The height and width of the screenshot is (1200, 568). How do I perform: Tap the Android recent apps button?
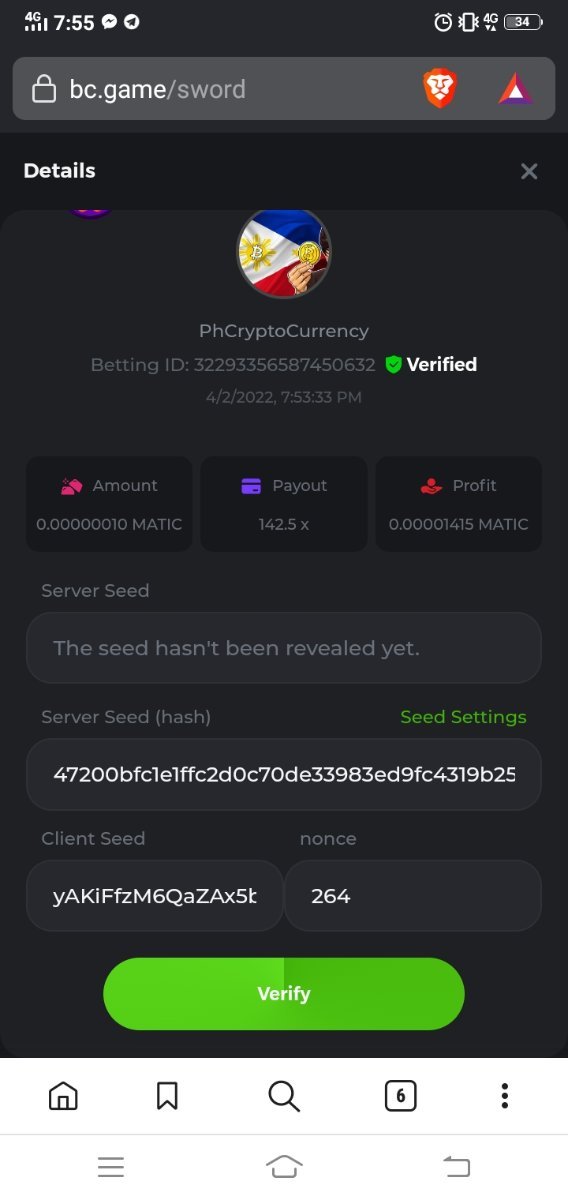tap(111, 1166)
